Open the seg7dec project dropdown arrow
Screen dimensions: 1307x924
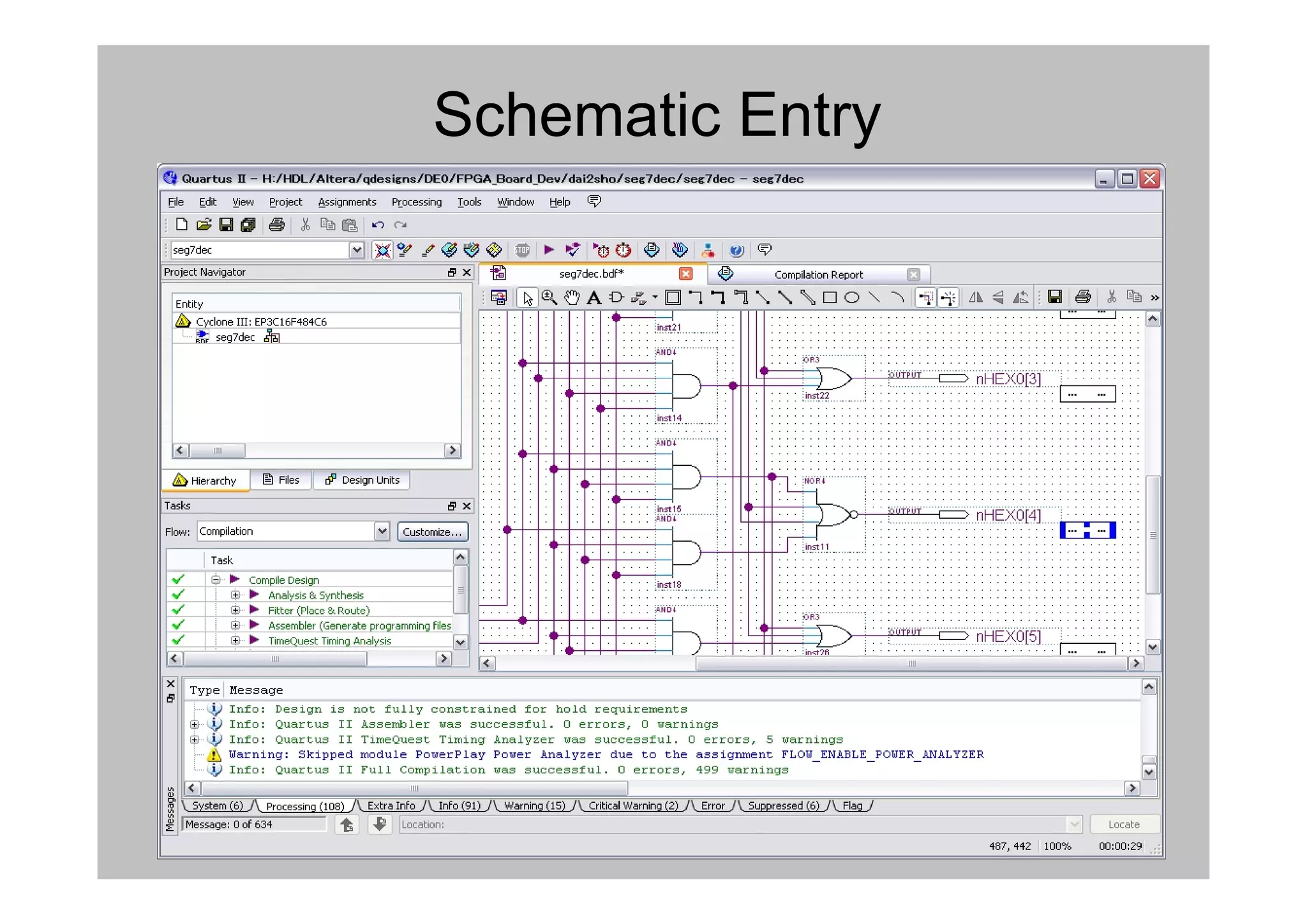(357, 250)
